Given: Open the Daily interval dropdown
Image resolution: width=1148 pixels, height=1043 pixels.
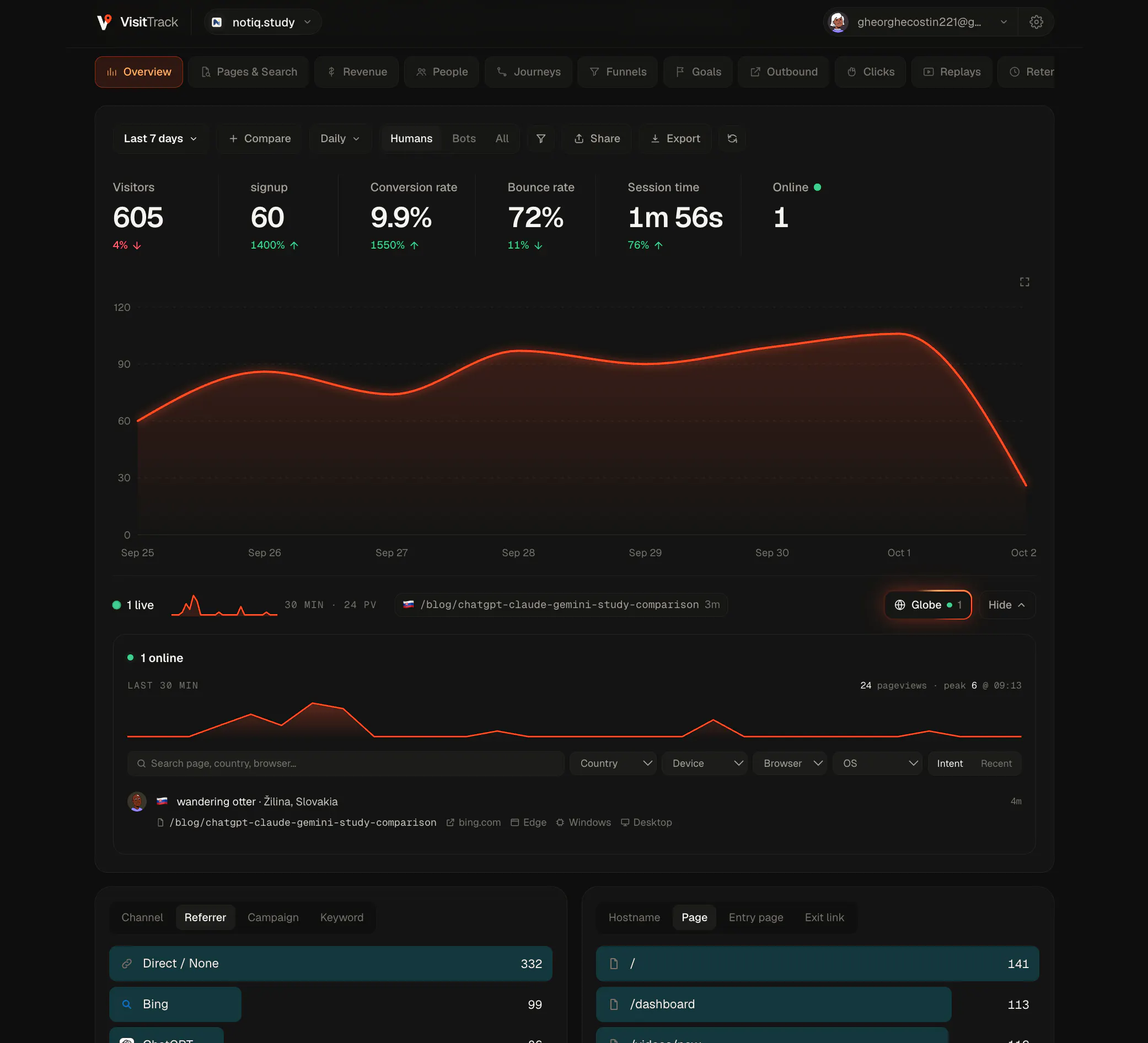Looking at the screenshot, I should click(x=340, y=138).
